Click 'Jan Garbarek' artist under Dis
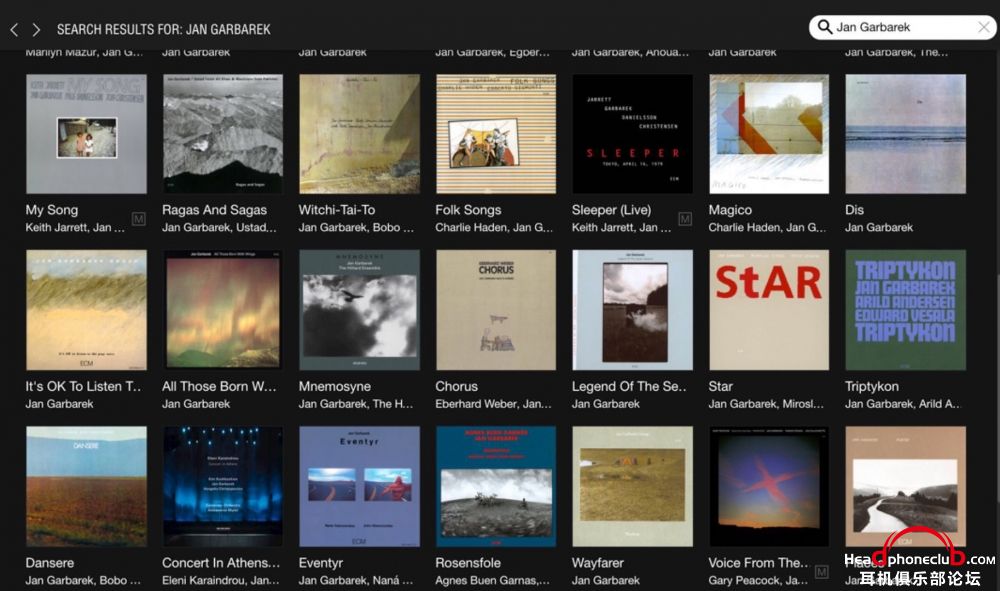 point(879,228)
